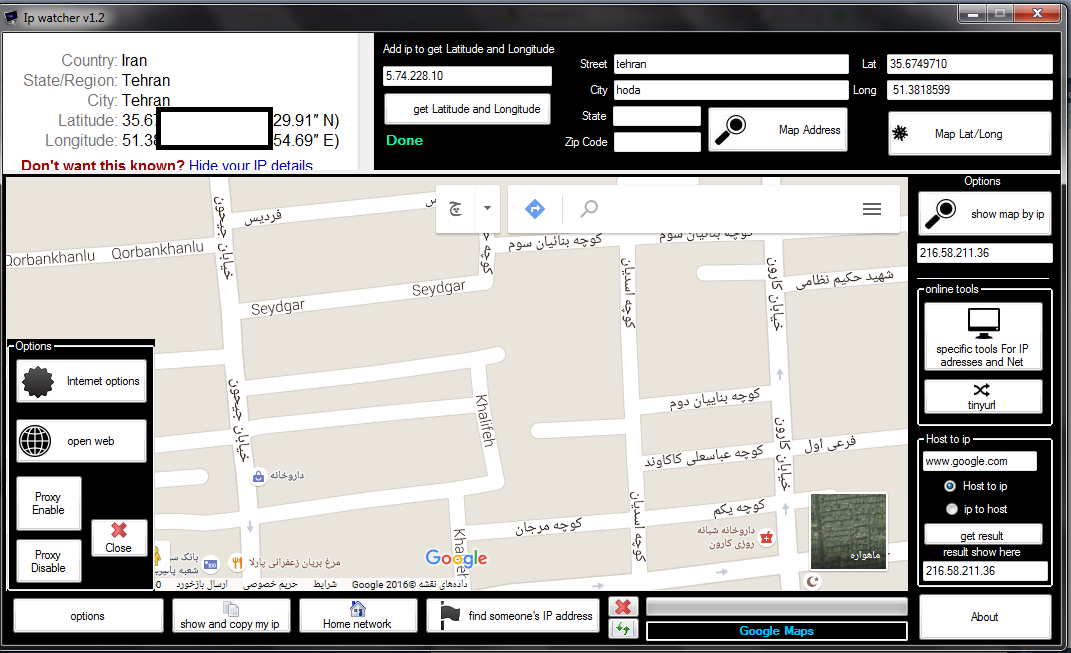
Task: Click the Long value field
Action: pos(969,90)
